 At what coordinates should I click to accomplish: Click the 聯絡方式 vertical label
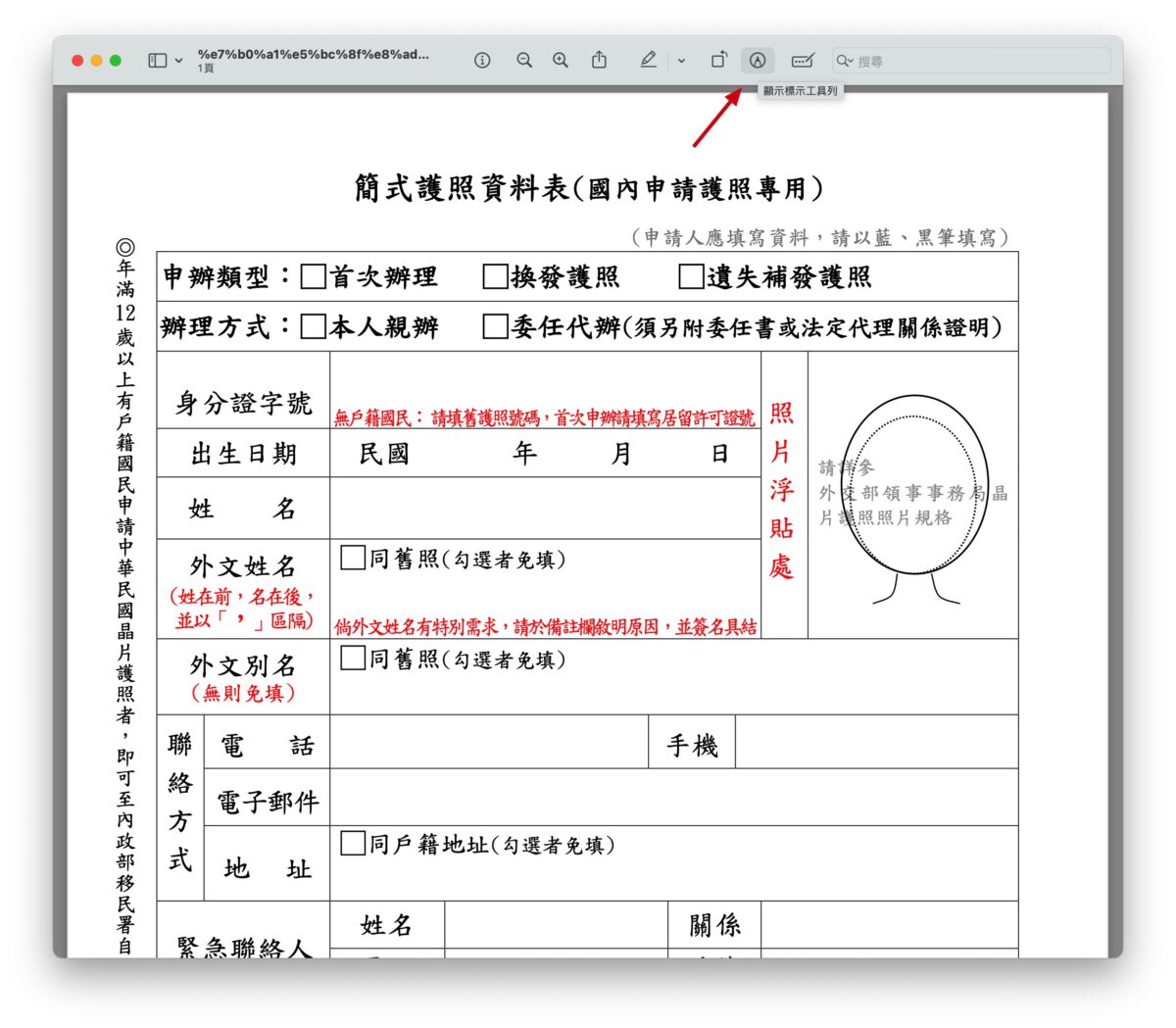coord(180,803)
